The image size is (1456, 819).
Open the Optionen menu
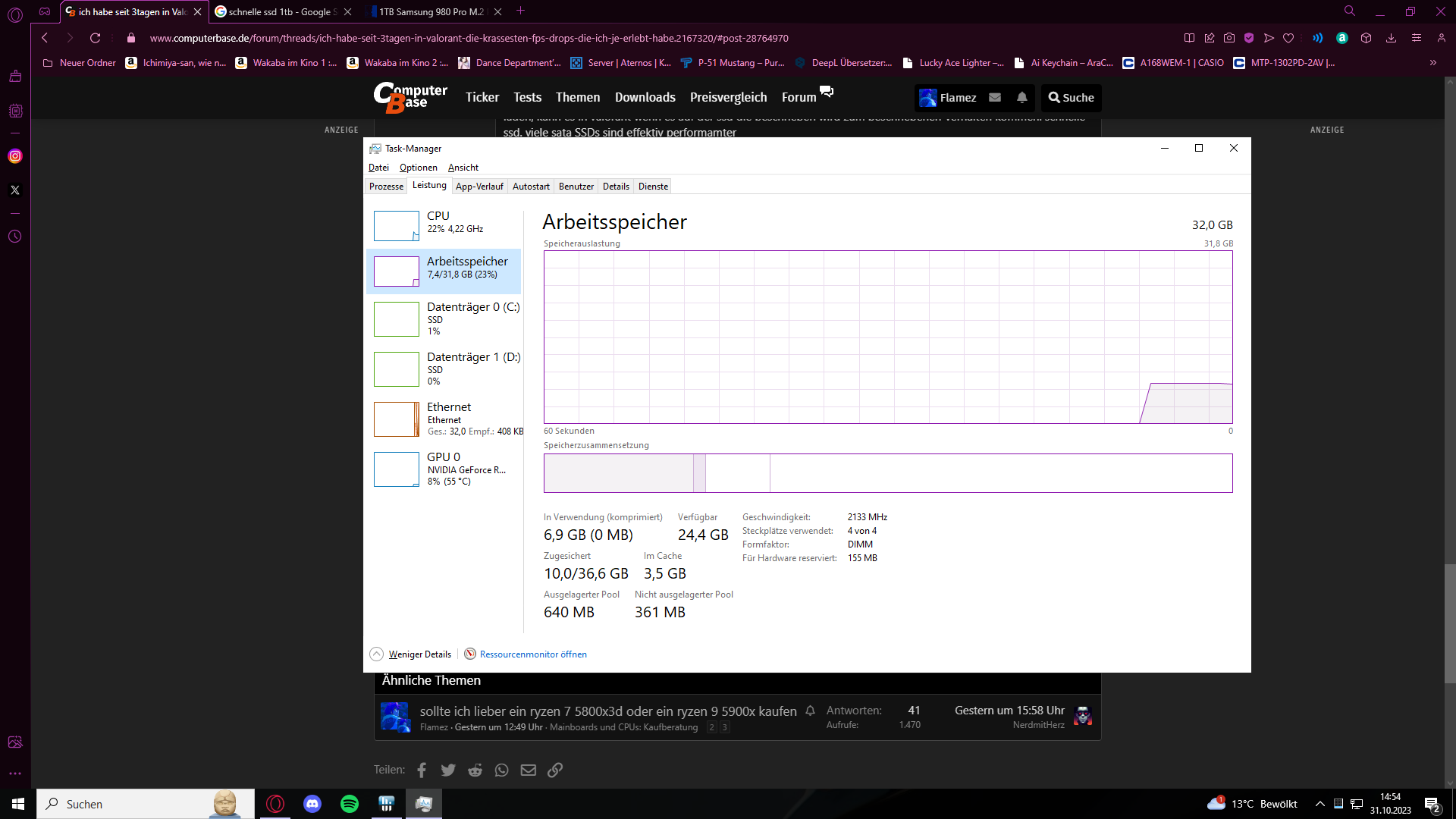[x=418, y=168]
